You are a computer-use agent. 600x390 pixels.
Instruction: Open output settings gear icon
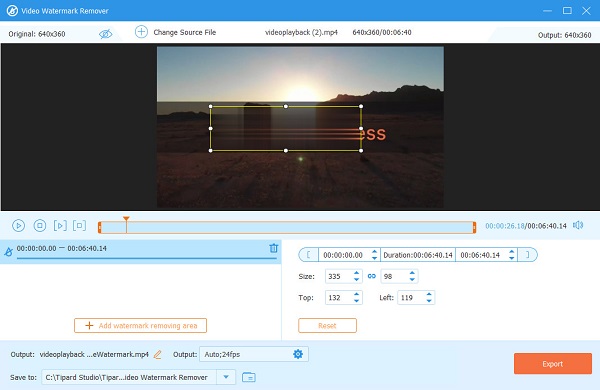[x=298, y=354]
